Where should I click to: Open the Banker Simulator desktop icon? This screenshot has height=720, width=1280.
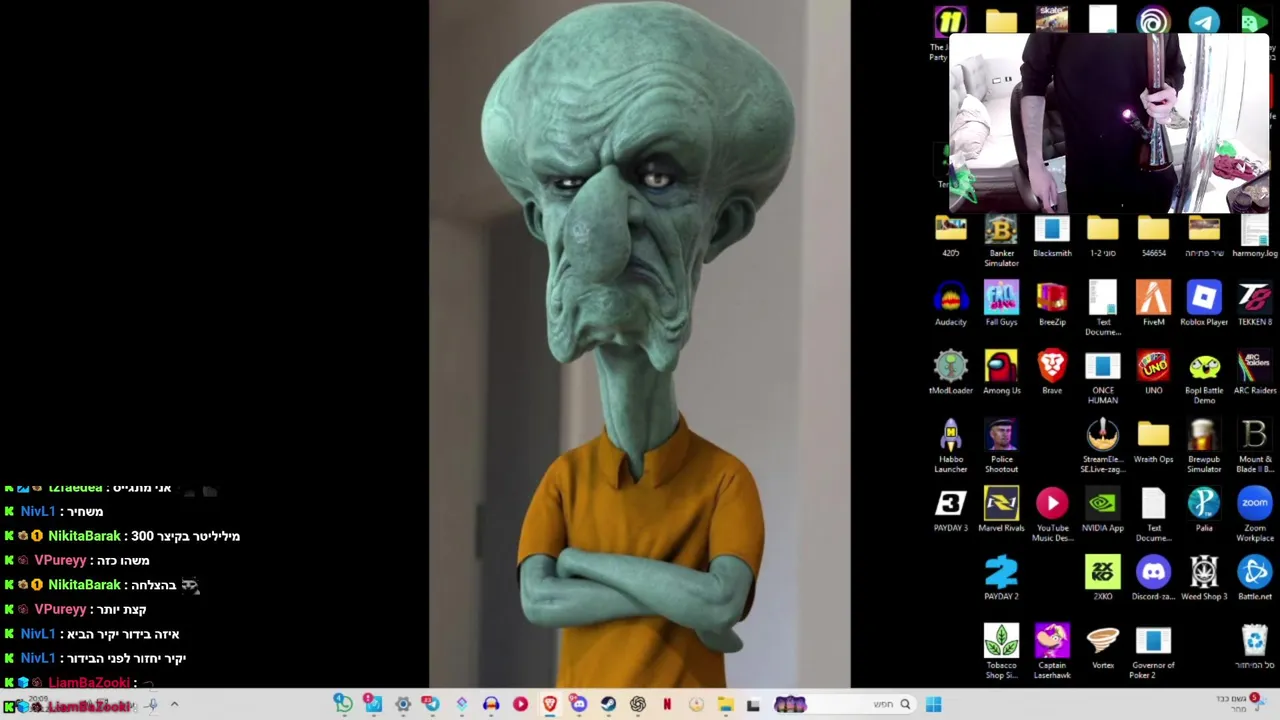point(1001,242)
